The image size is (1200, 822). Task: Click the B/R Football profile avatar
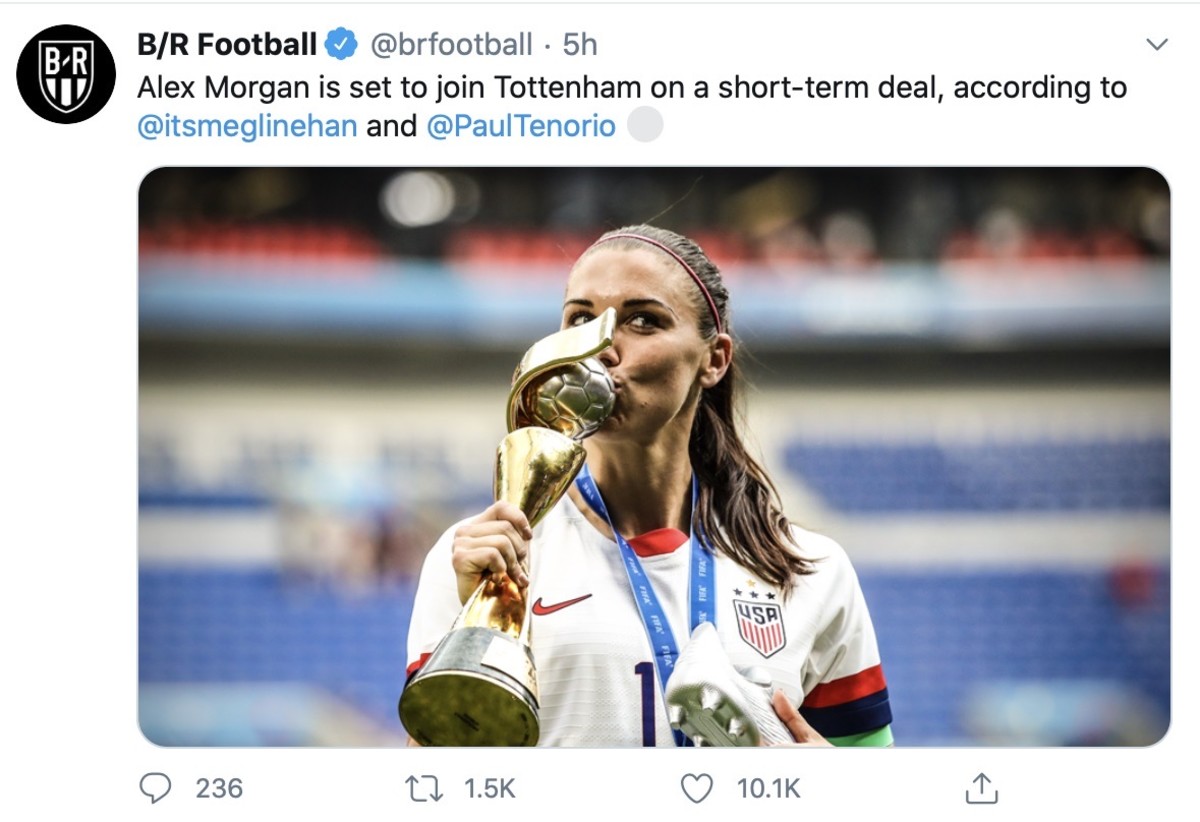[x=66, y=74]
